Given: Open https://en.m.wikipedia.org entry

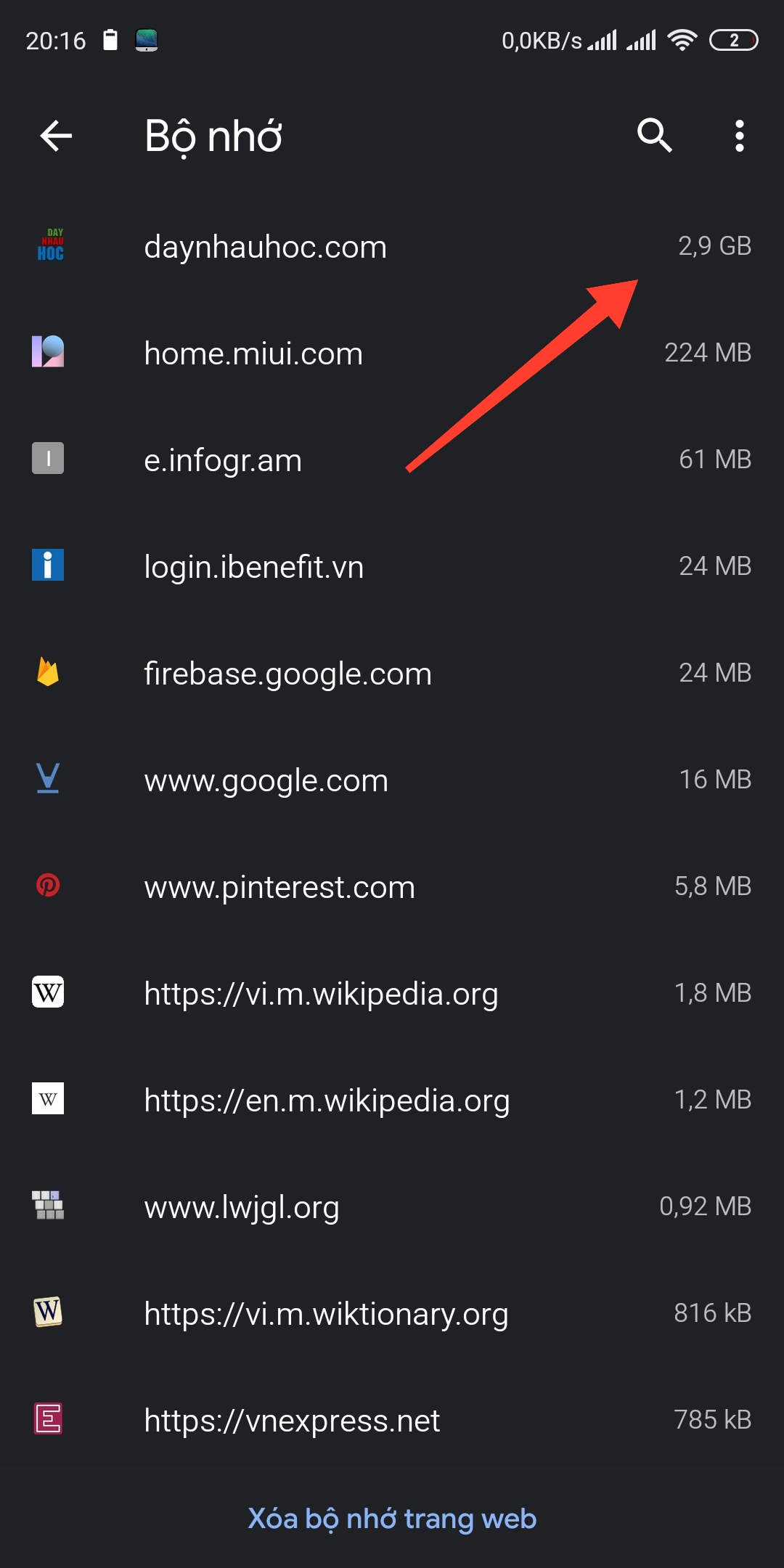Looking at the screenshot, I should tap(392, 1100).
